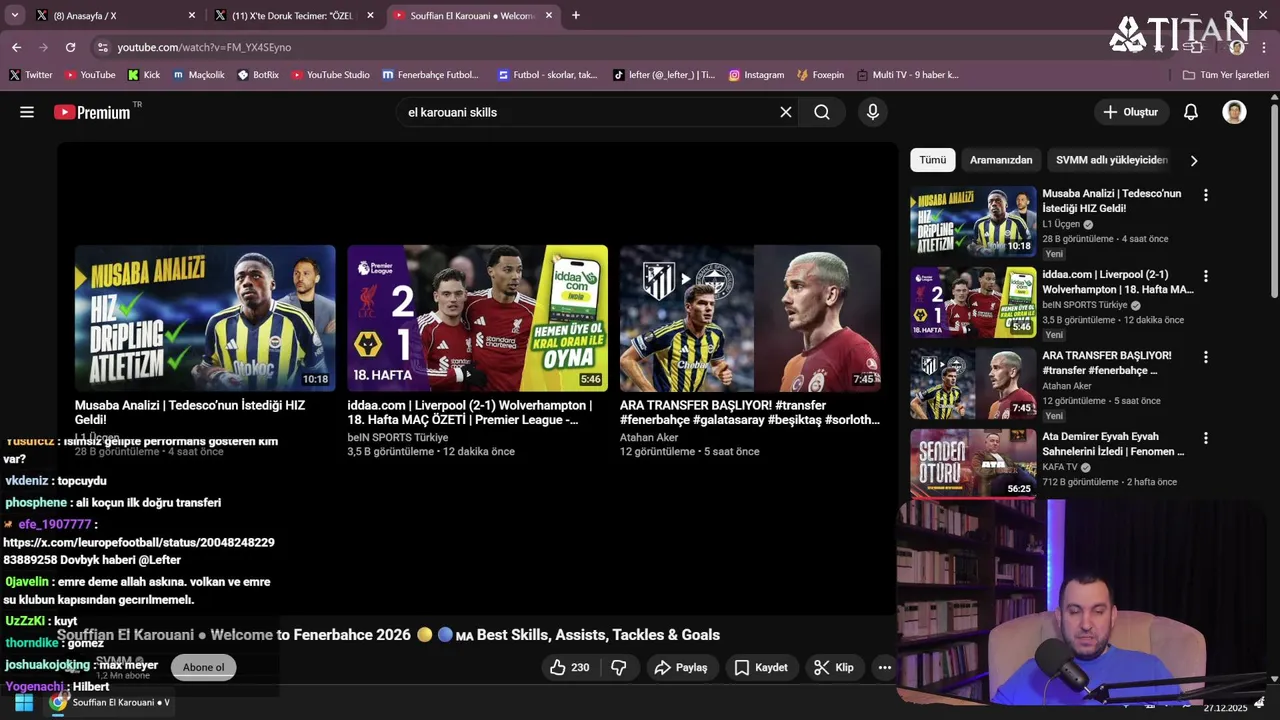Open the Instagram bookmark
This screenshot has height=720, width=1280.
tap(756, 75)
